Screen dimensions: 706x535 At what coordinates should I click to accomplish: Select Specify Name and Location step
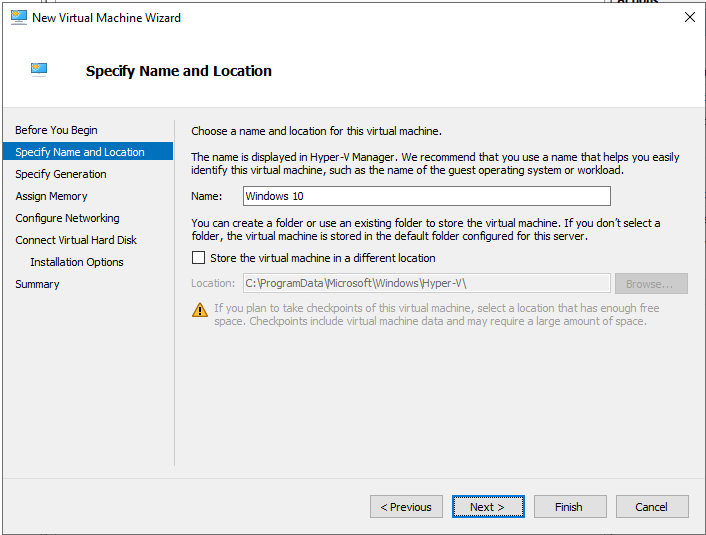(x=80, y=152)
